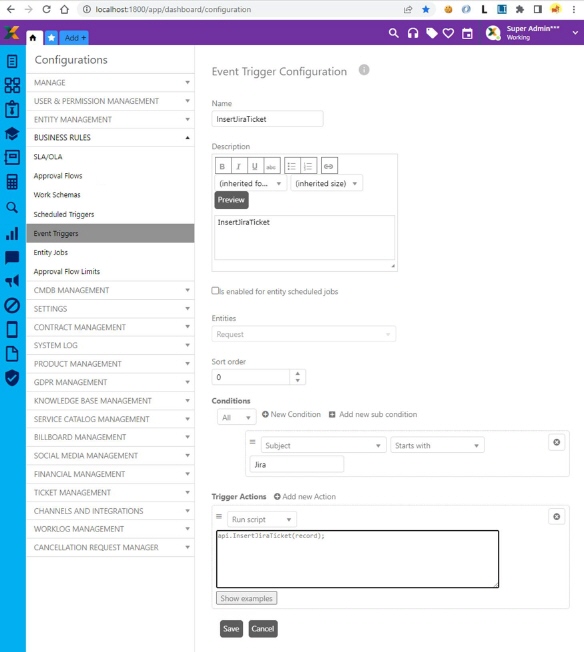Click the tags icon in top bar
This screenshot has width=584, height=652.
coord(431,33)
